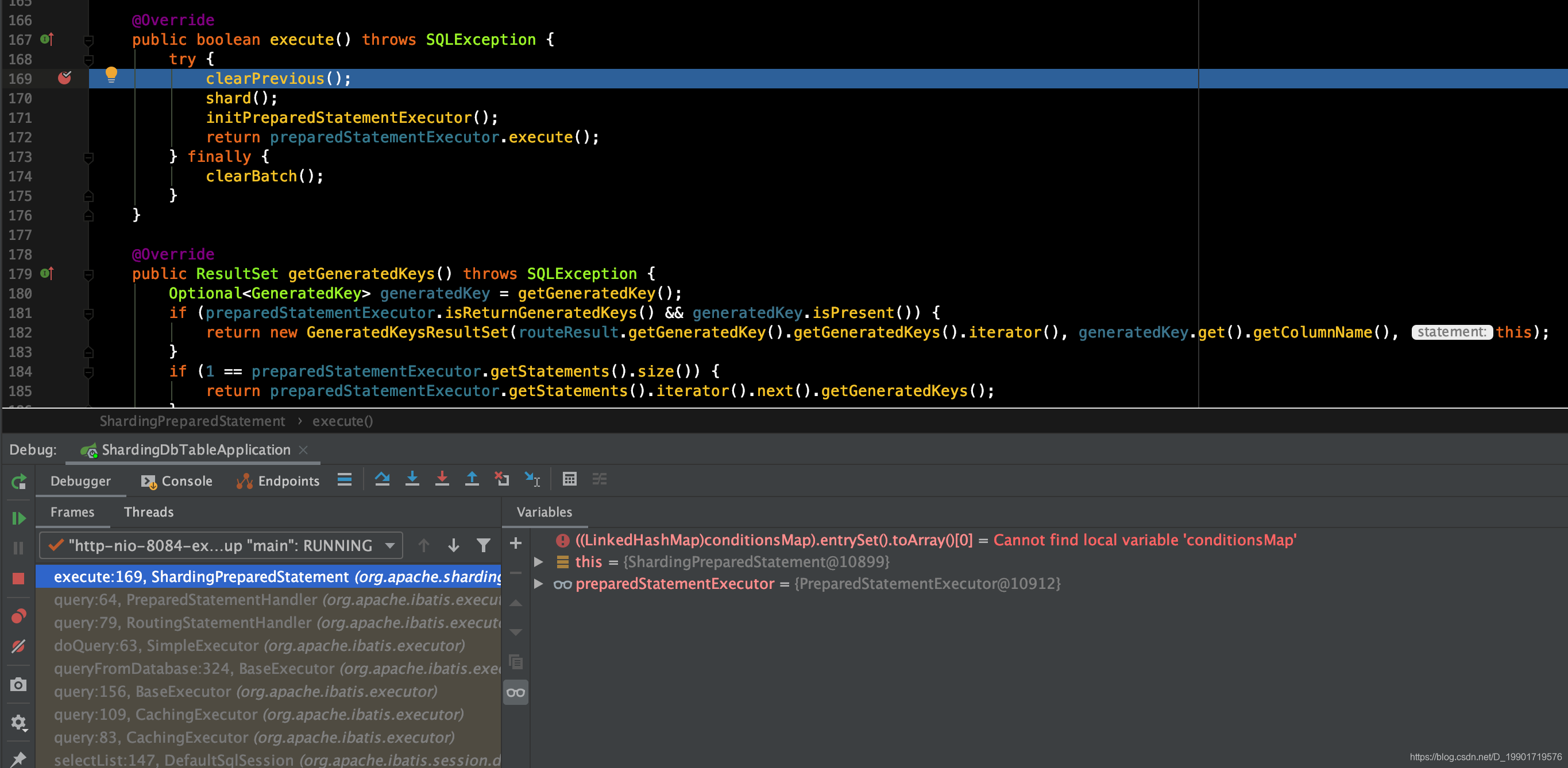Viewport: 1568px width, 768px height.
Task: Select frame selectList:147, DefaultSqlSession
Action: (268, 760)
